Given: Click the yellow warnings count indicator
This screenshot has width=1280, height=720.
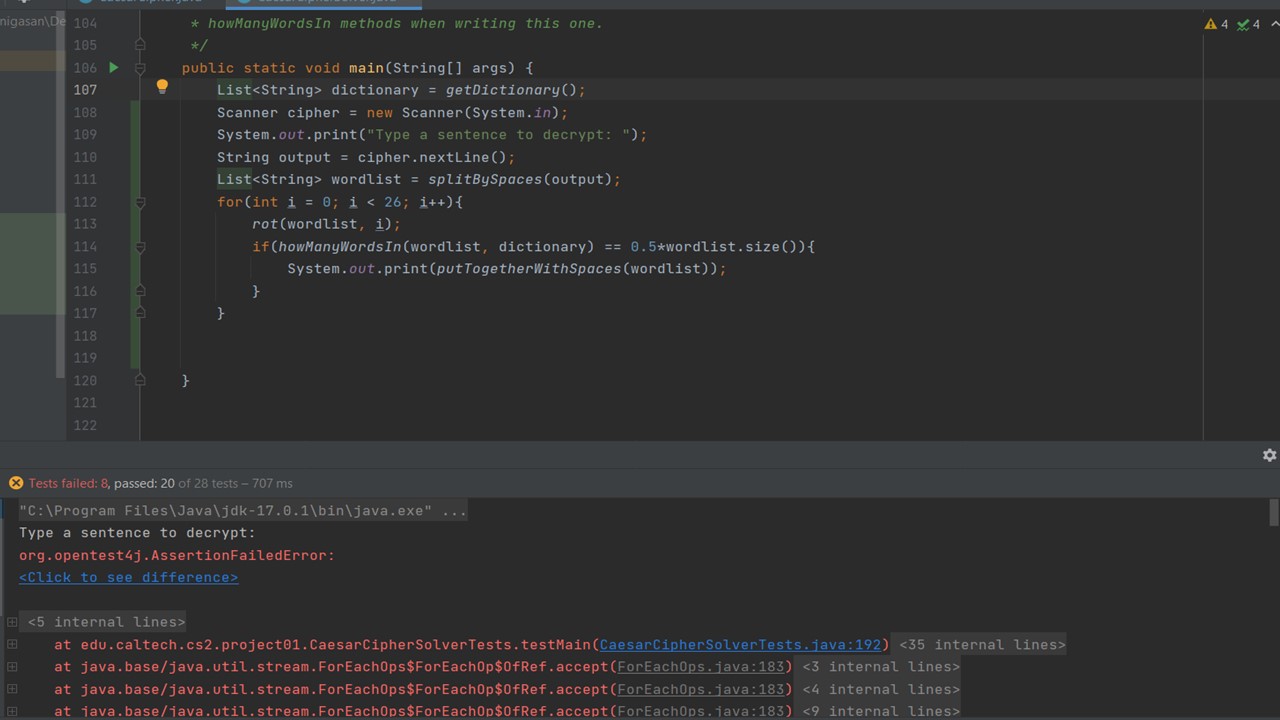Looking at the screenshot, I should [x=1216, y=24].
